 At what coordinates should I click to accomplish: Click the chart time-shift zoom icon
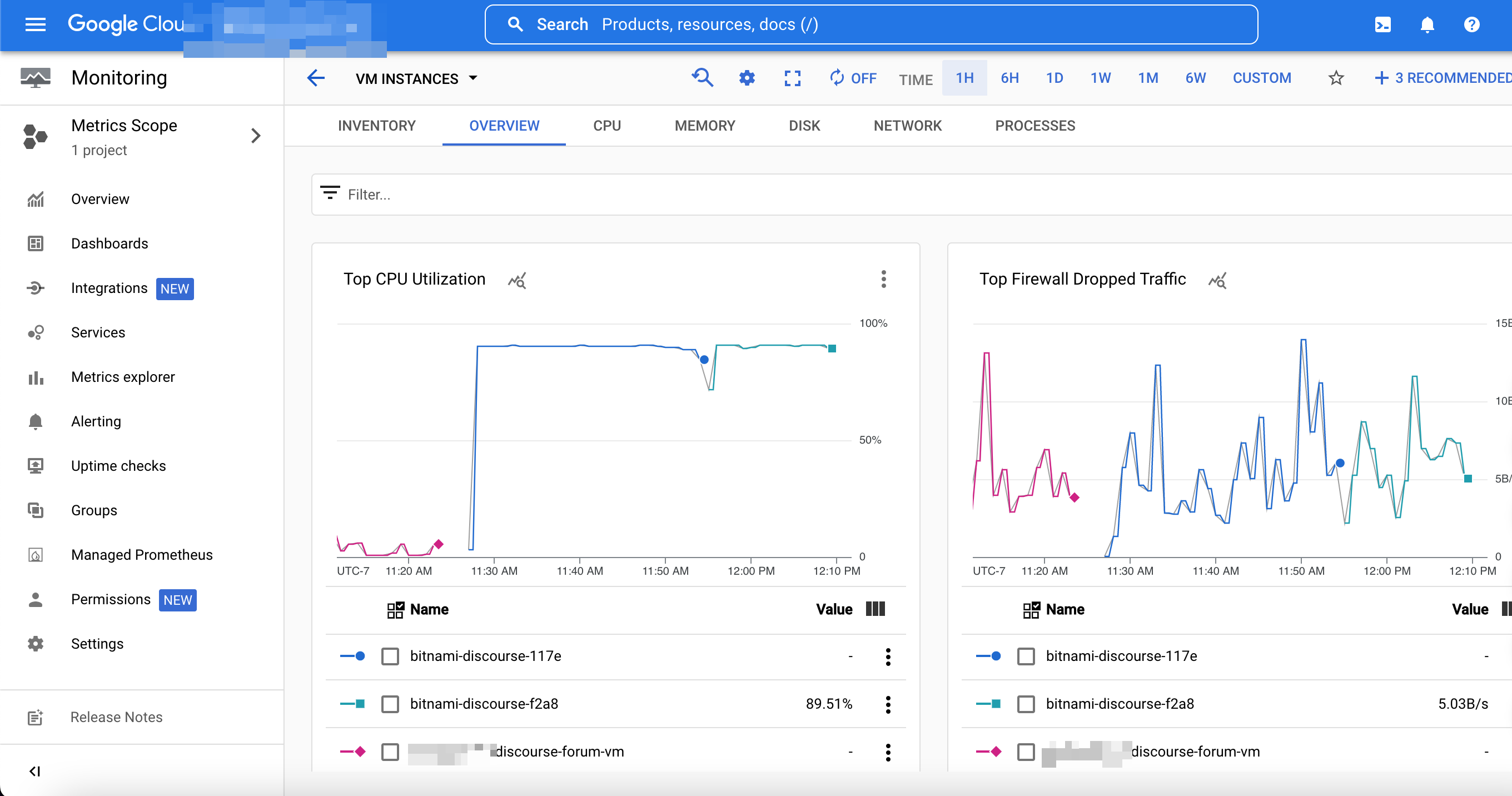(x=703, y=78)
